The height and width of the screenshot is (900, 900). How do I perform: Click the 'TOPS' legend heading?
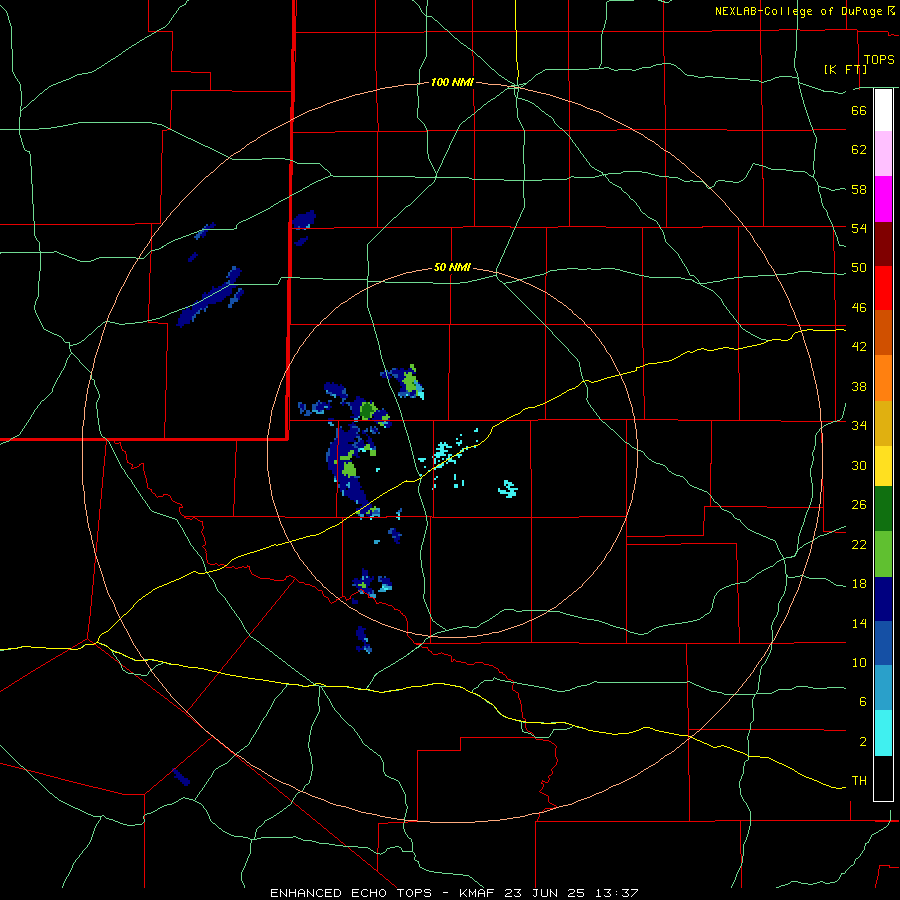coord(879,59)
